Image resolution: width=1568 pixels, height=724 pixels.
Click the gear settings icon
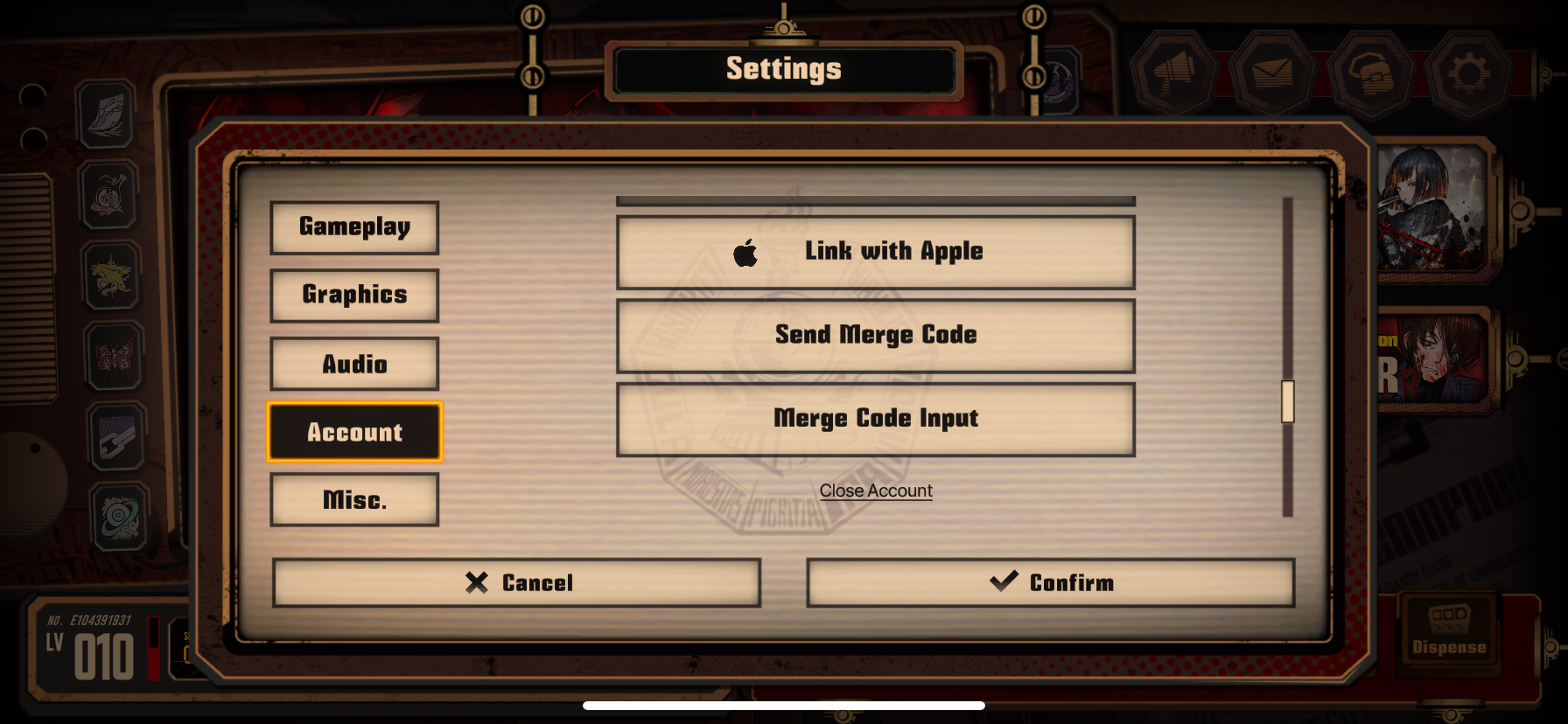(x=1469, y=73)
